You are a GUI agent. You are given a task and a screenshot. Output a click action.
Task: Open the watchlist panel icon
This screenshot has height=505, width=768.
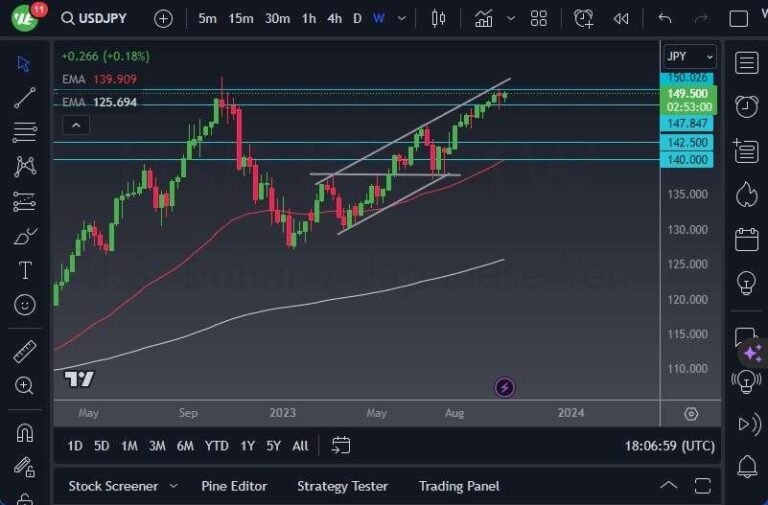click(746, 63)
